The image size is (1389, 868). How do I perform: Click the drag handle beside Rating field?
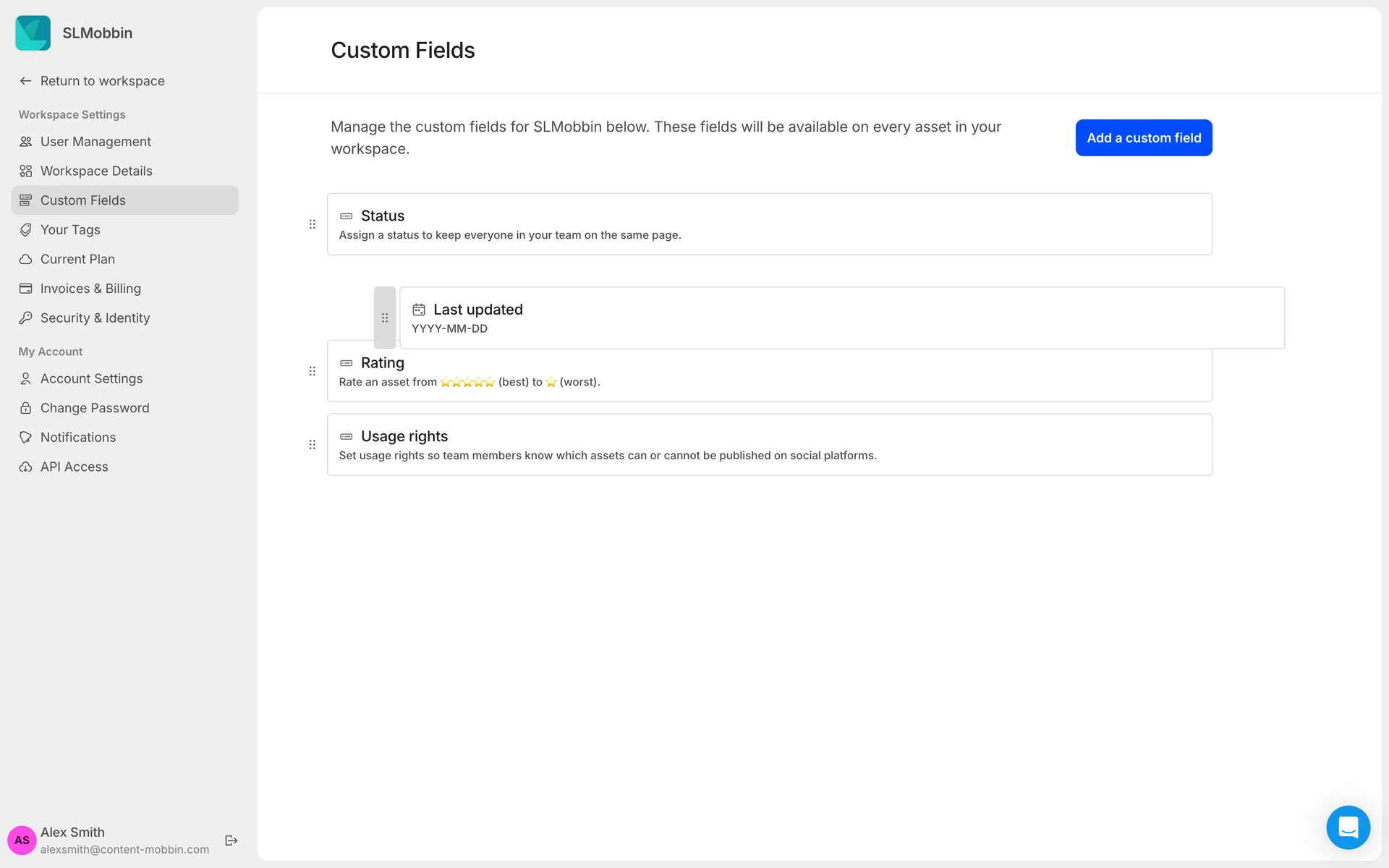point(313,371)
